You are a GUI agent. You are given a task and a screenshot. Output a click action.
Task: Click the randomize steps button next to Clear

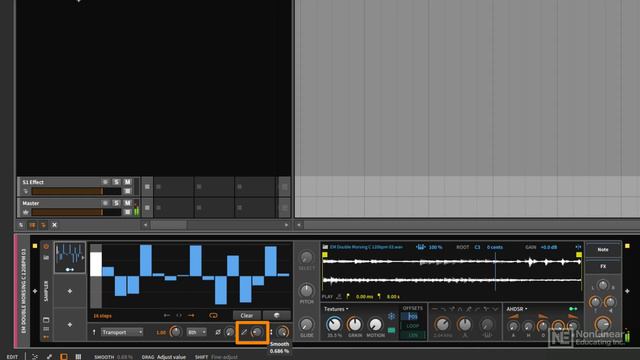tap(277, 316)
